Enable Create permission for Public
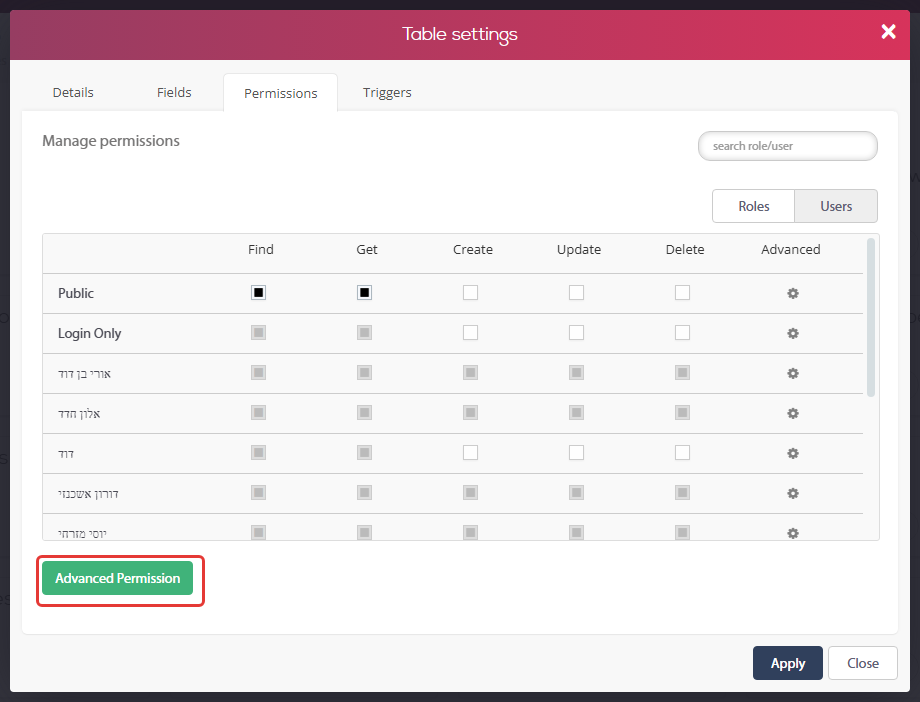Image resolution: width=920 pixels, height=702 pixels. 471,292
